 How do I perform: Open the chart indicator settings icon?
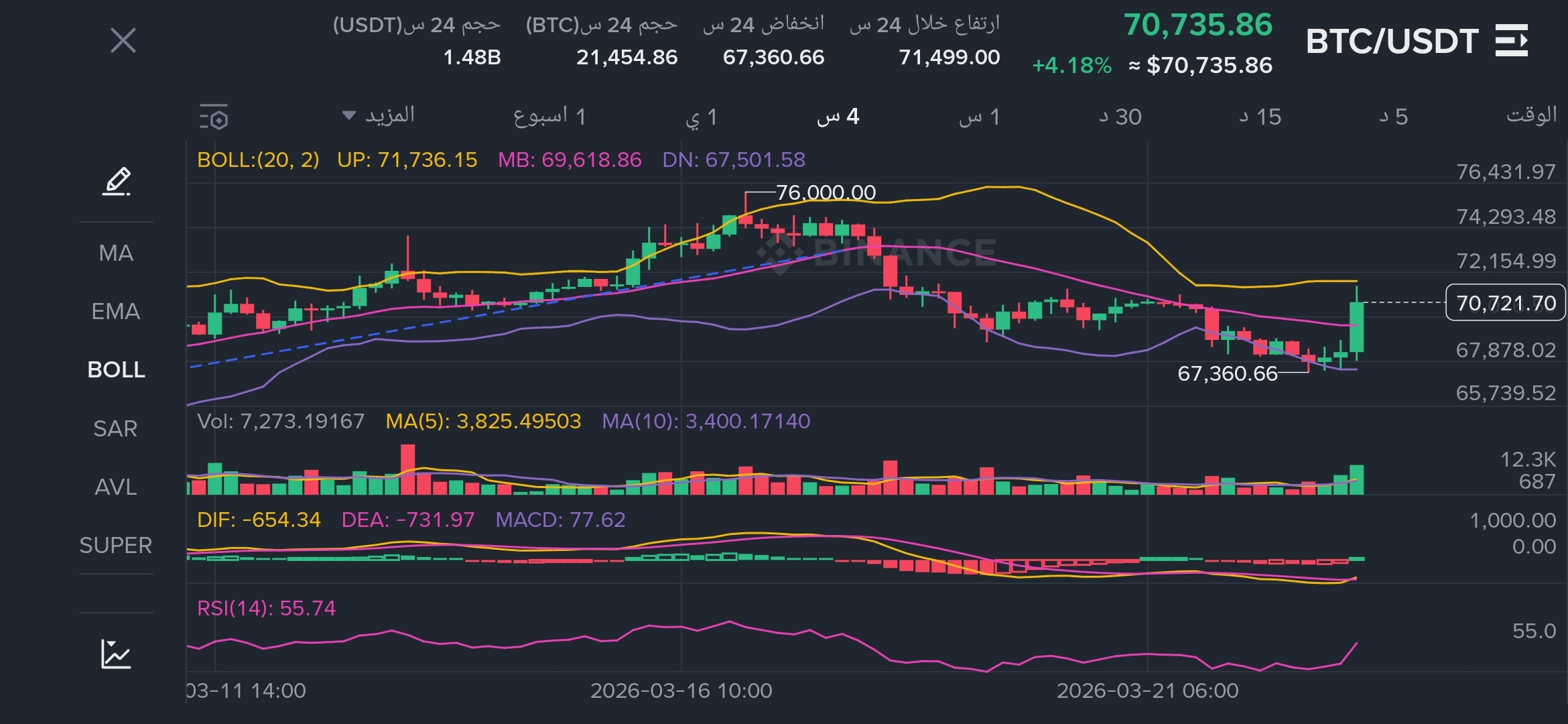tap(214, 117)
